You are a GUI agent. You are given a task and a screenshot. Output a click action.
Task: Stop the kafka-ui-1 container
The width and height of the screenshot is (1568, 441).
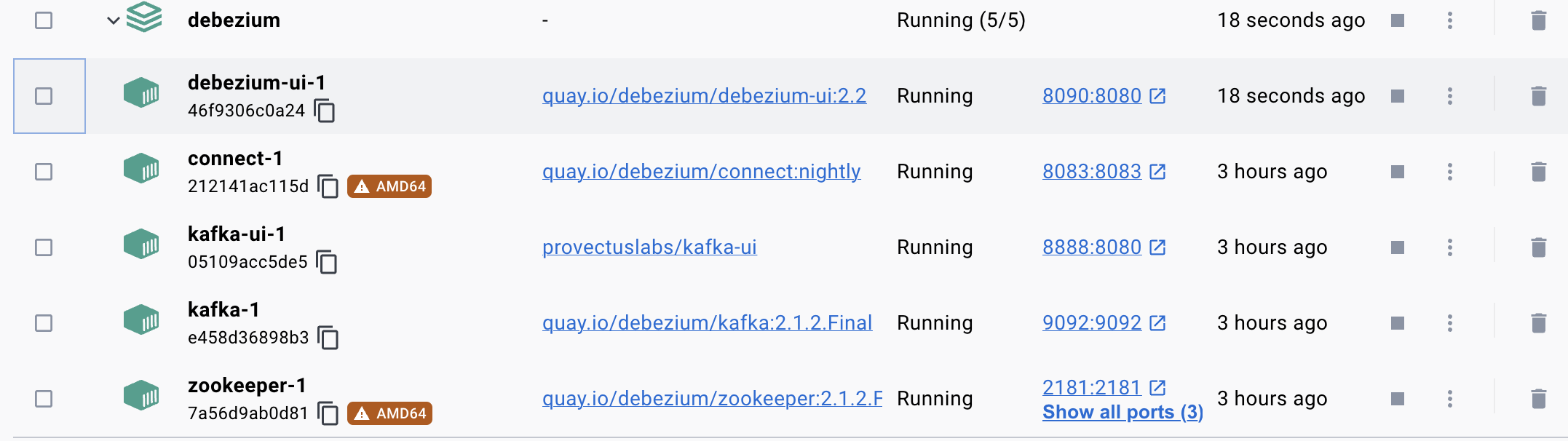tap(1397, 247)
